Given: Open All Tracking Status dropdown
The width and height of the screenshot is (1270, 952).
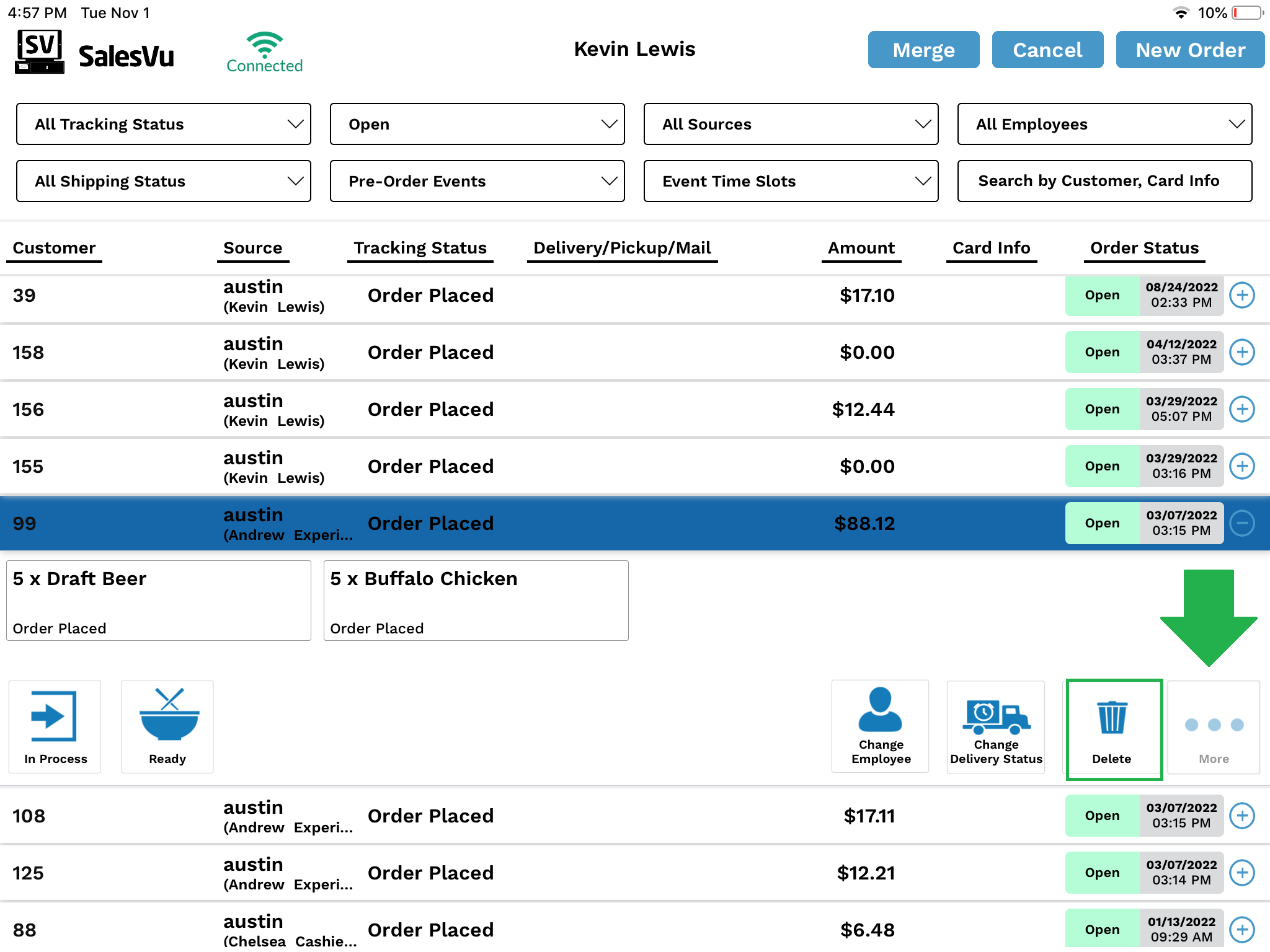Looking at the screenshot, I should pyautogui.click(x=164, y=124).
